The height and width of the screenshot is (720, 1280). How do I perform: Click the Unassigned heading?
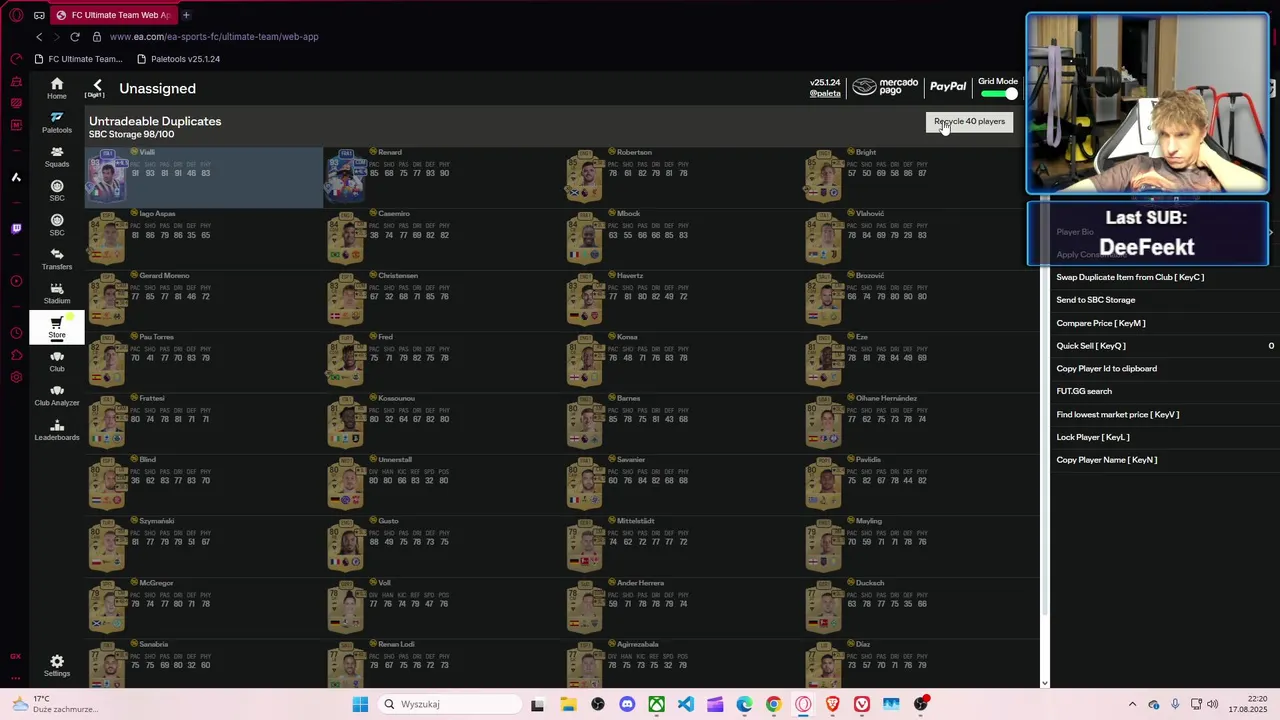(157, 88)
